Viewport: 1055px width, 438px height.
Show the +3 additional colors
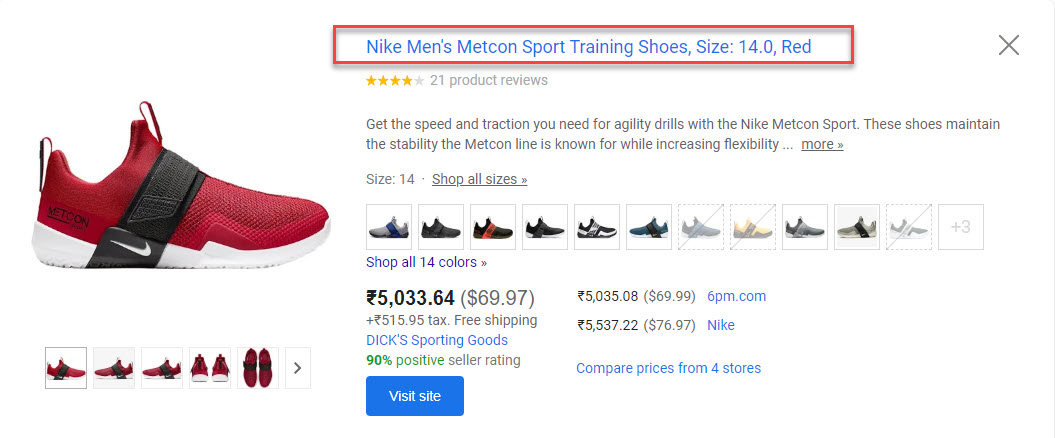(x=961, y=227)
